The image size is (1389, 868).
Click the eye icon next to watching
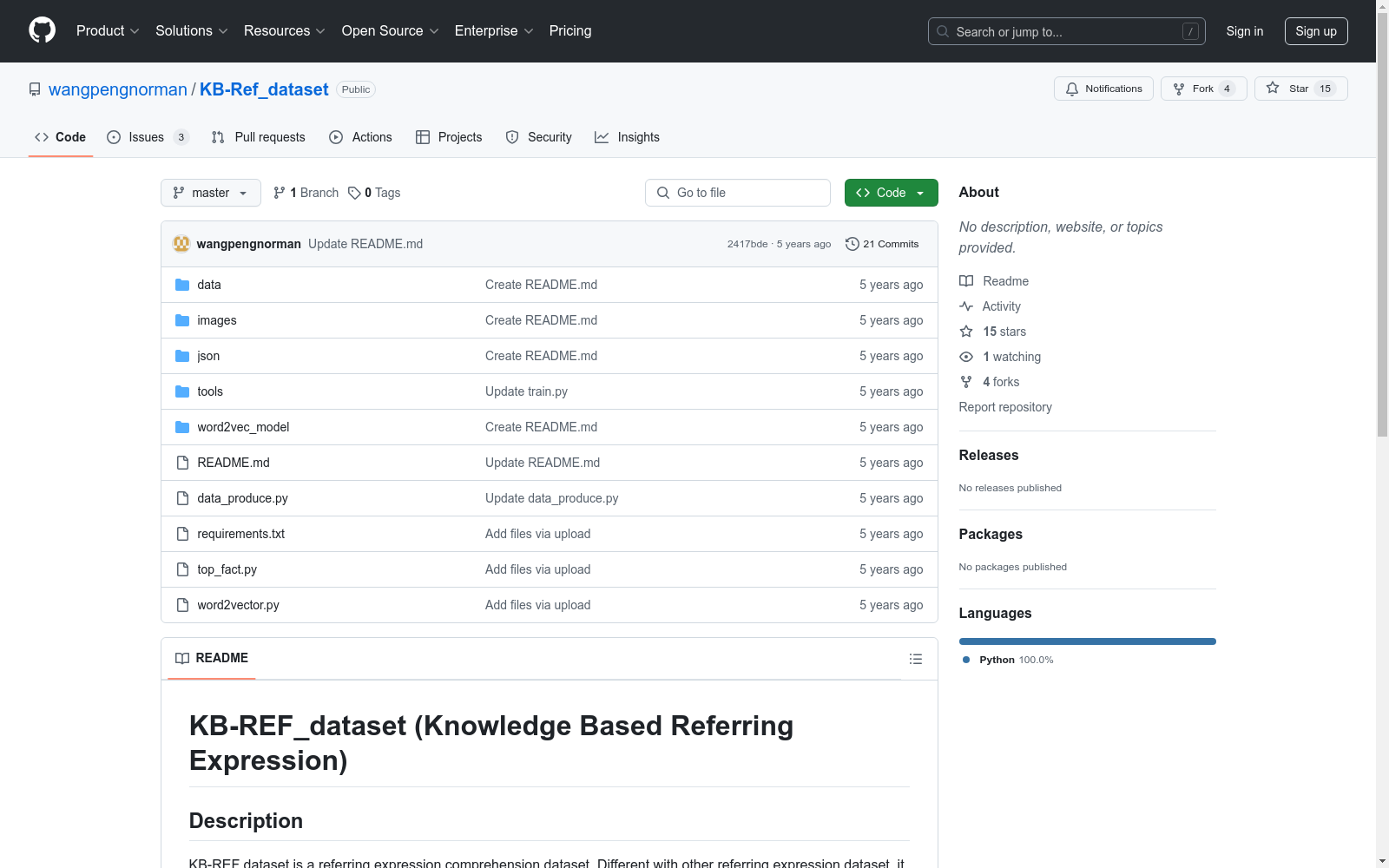click(966, 357)
